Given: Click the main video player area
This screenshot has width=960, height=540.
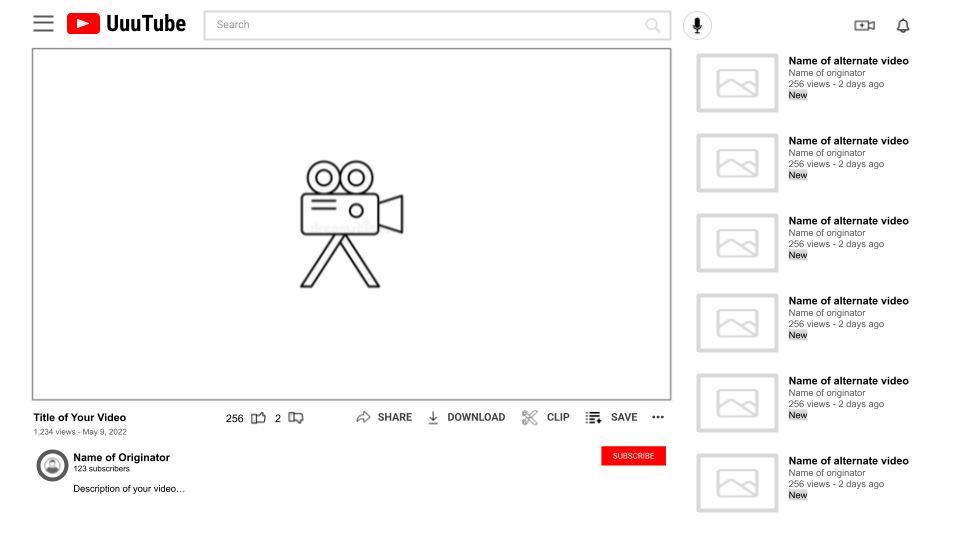Looking at the screenshot, I should 351,224.
